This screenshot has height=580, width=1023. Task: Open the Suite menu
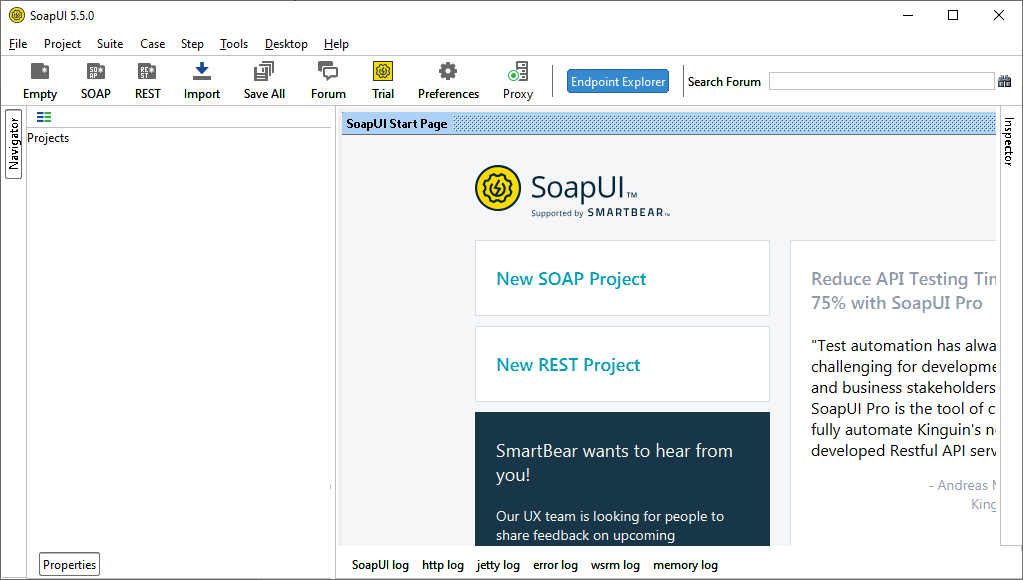(x=110, y=44)
